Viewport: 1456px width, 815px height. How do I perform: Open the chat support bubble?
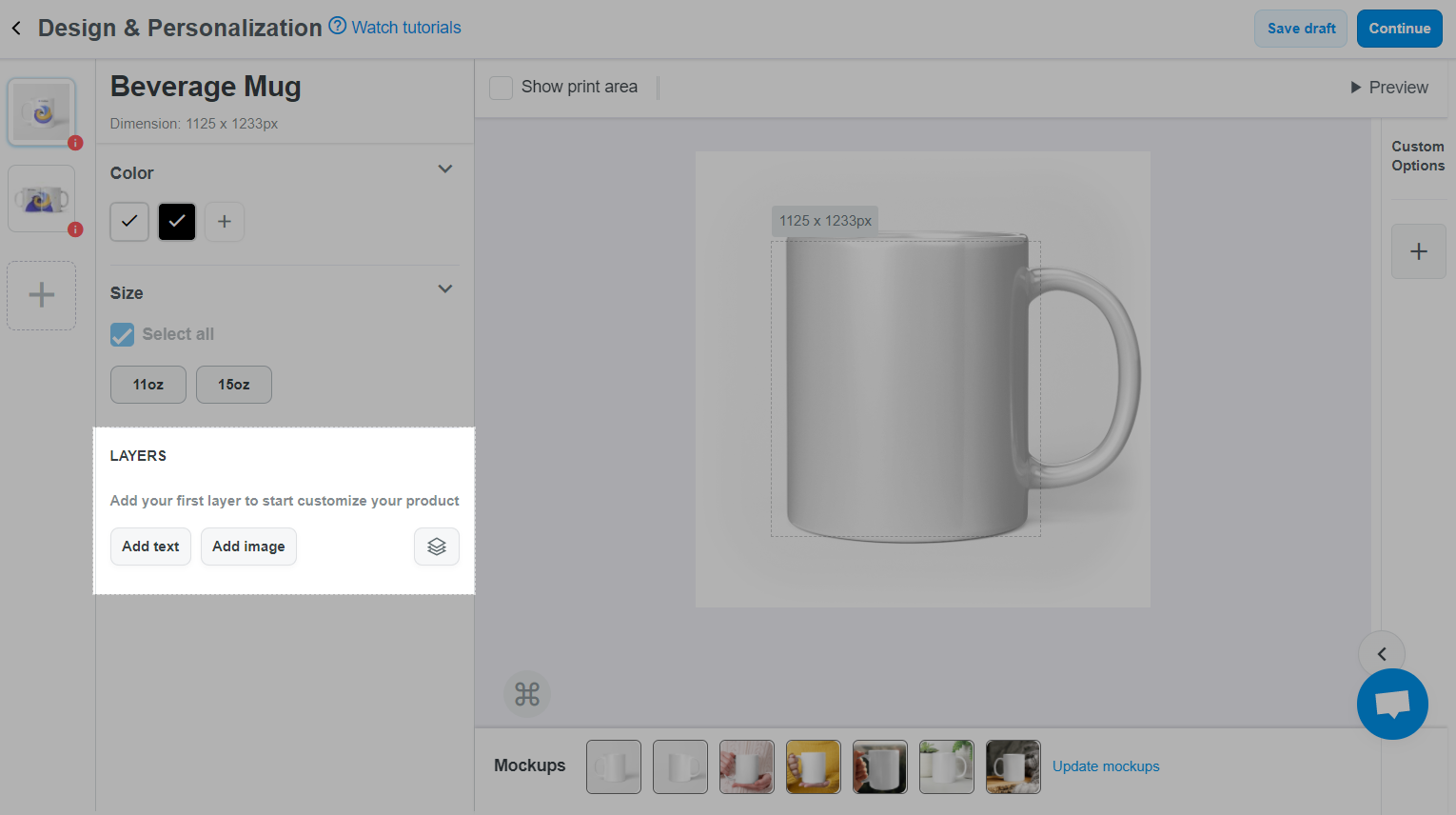1392,705
